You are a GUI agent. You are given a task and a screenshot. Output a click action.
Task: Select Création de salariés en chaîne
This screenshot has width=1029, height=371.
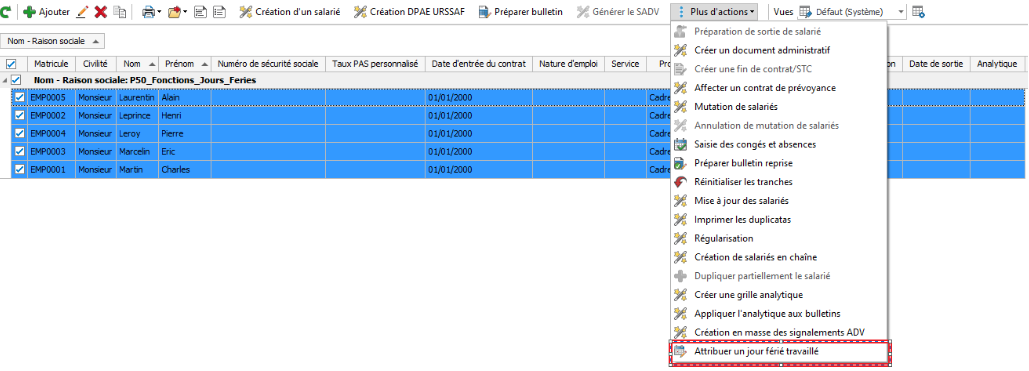pyautogui.click(x=778, y=257)
